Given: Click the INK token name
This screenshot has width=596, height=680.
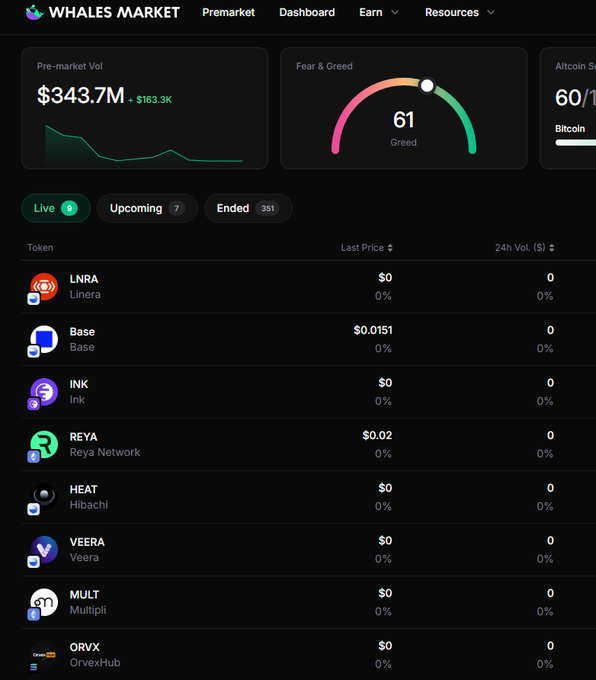Looking at the screenshot, I should point(79,384).
